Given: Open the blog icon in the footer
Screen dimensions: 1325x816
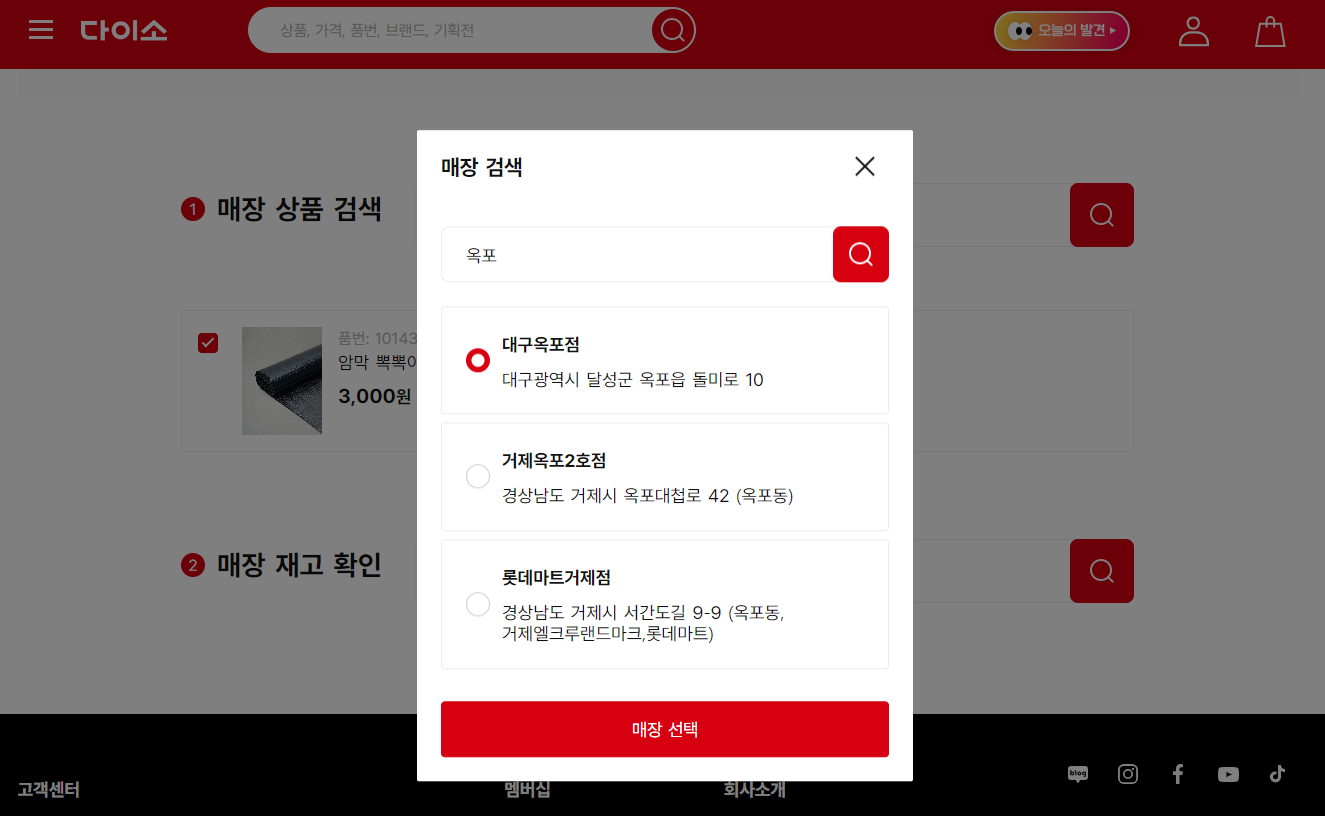Looking at the screenshot, I should [1078, 774].
